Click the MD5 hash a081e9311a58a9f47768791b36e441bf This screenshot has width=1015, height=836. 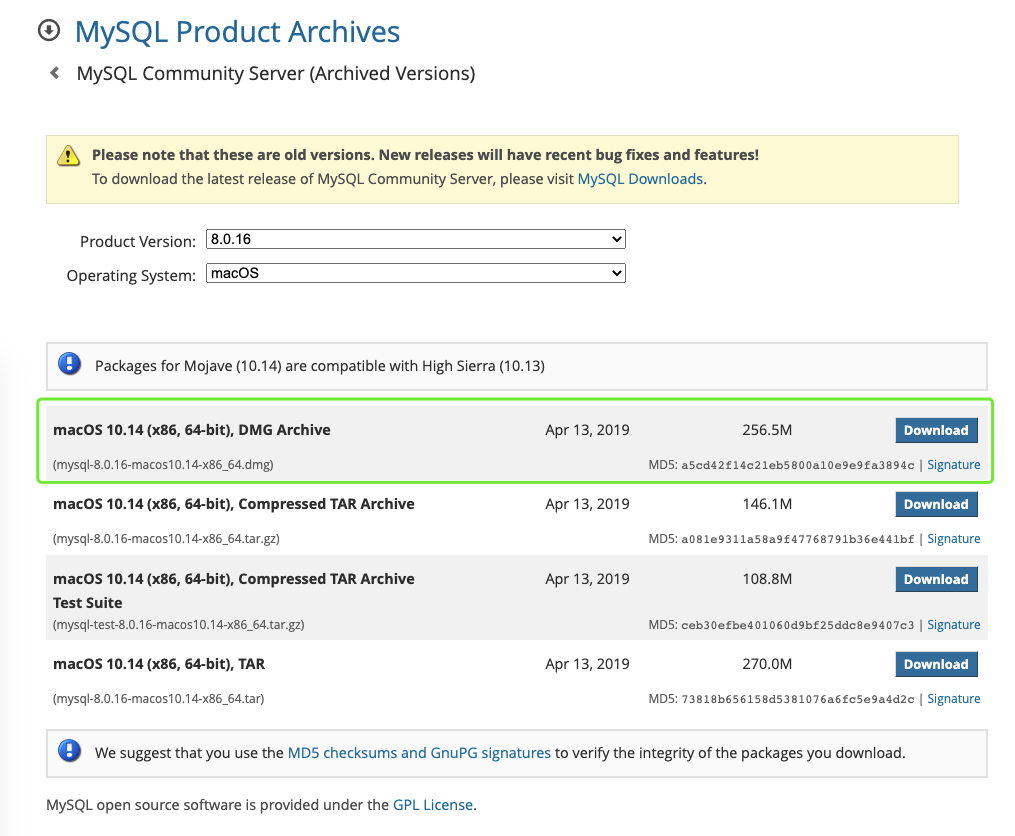point(798,539)
